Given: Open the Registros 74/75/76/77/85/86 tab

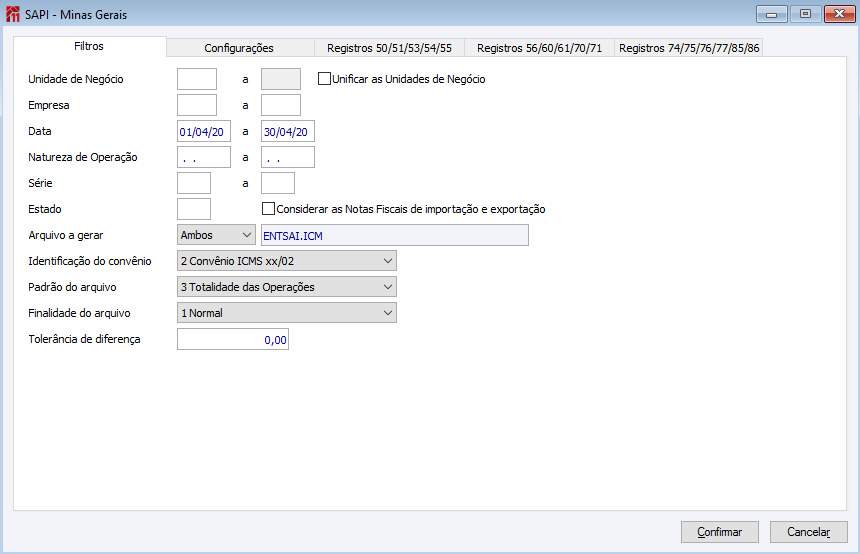Looking at the screenshot, I should (x=689, y=48).
